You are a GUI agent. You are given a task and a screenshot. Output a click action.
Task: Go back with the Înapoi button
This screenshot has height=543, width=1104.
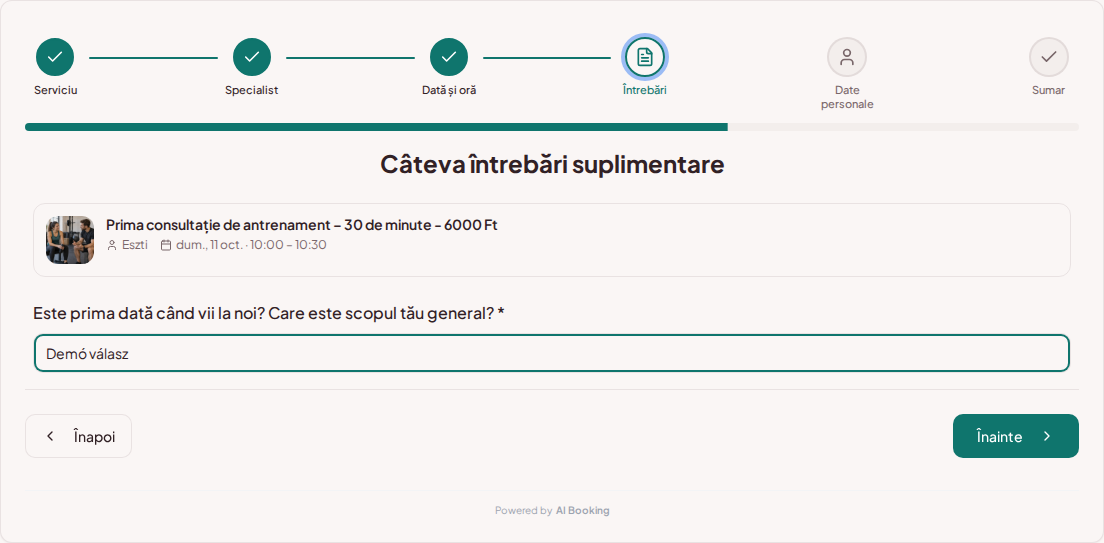[78, 436]
